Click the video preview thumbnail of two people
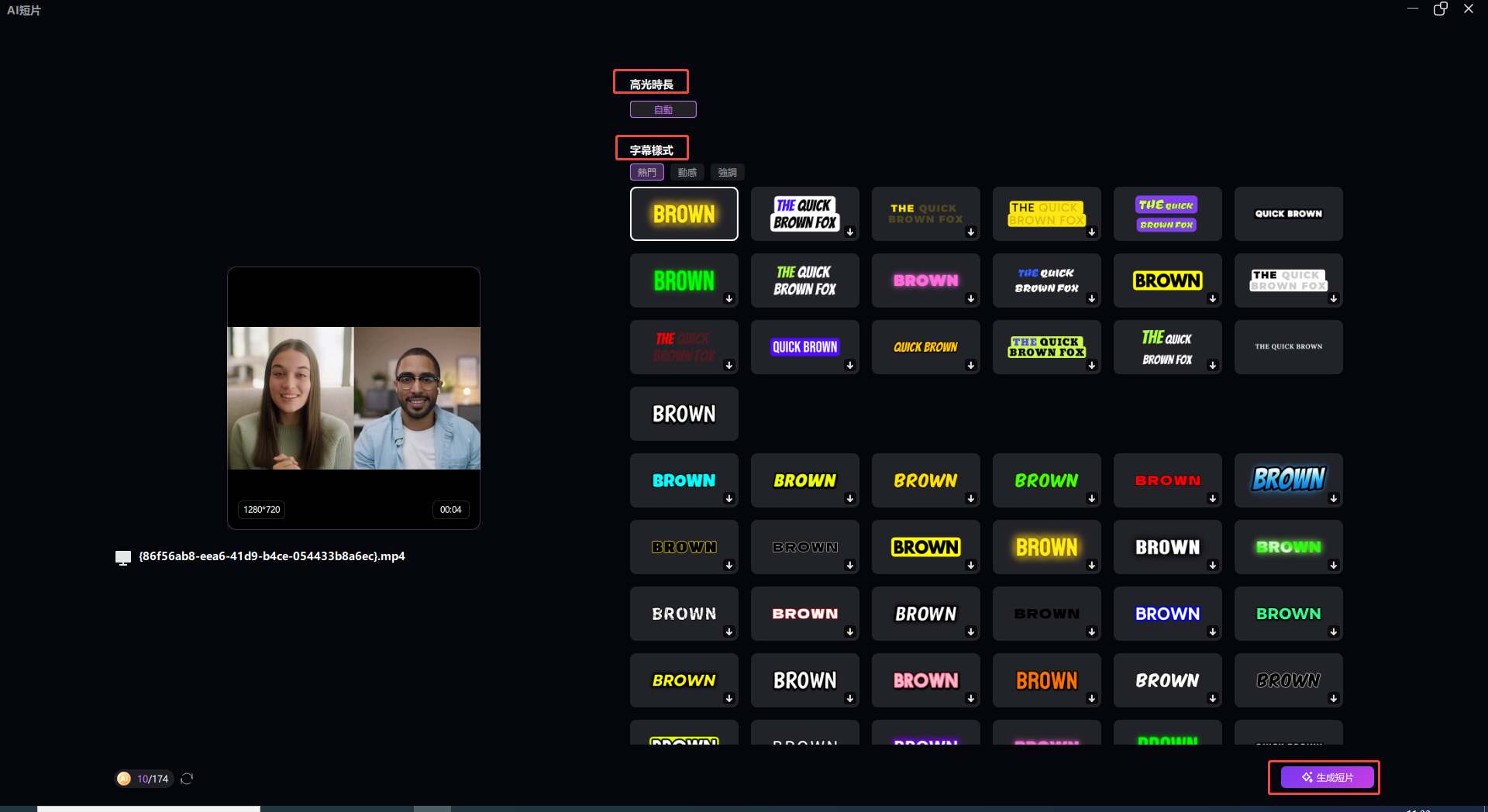 click(353, 397)
